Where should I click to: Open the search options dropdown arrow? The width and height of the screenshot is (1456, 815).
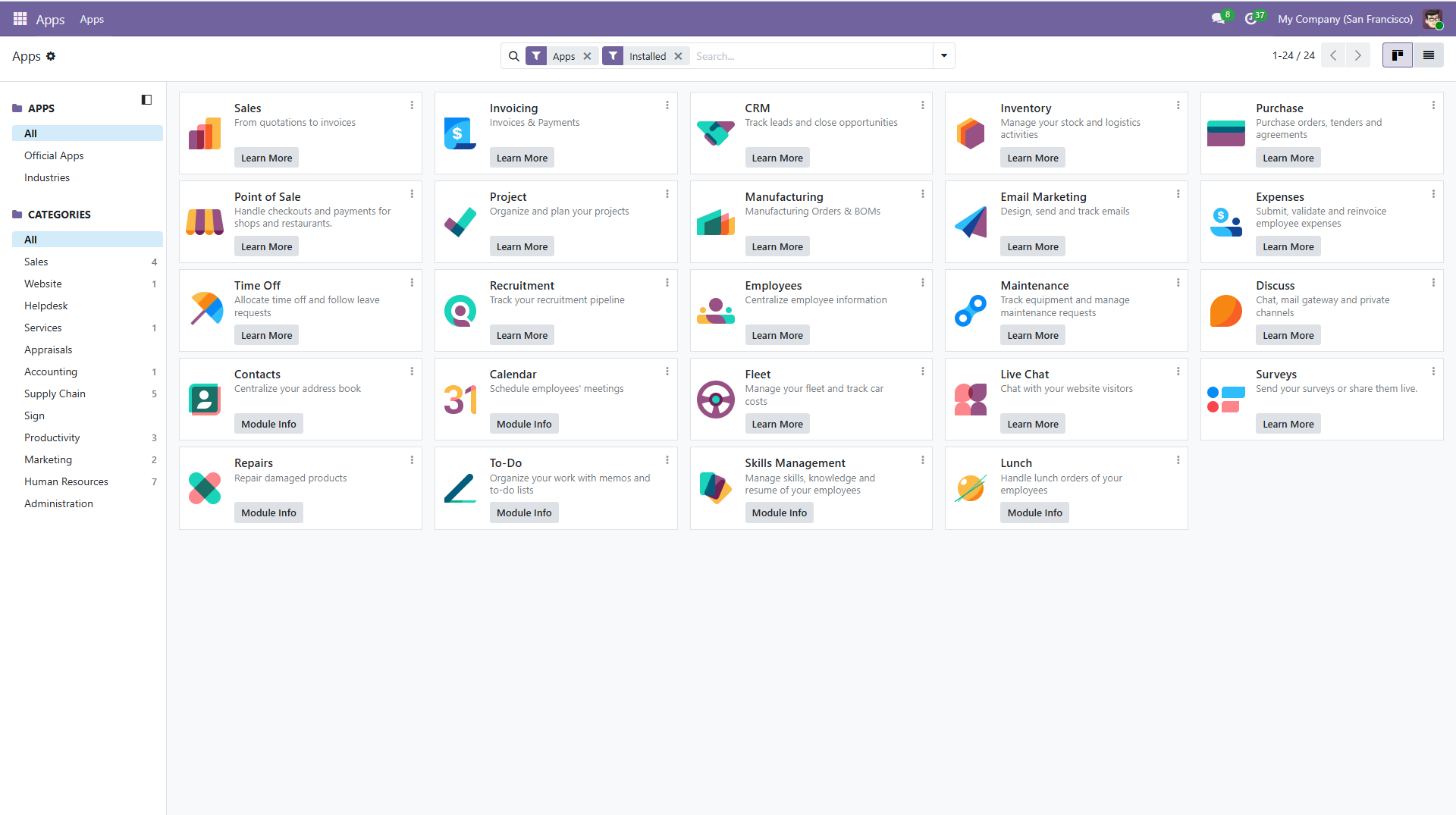coord(943,55)
